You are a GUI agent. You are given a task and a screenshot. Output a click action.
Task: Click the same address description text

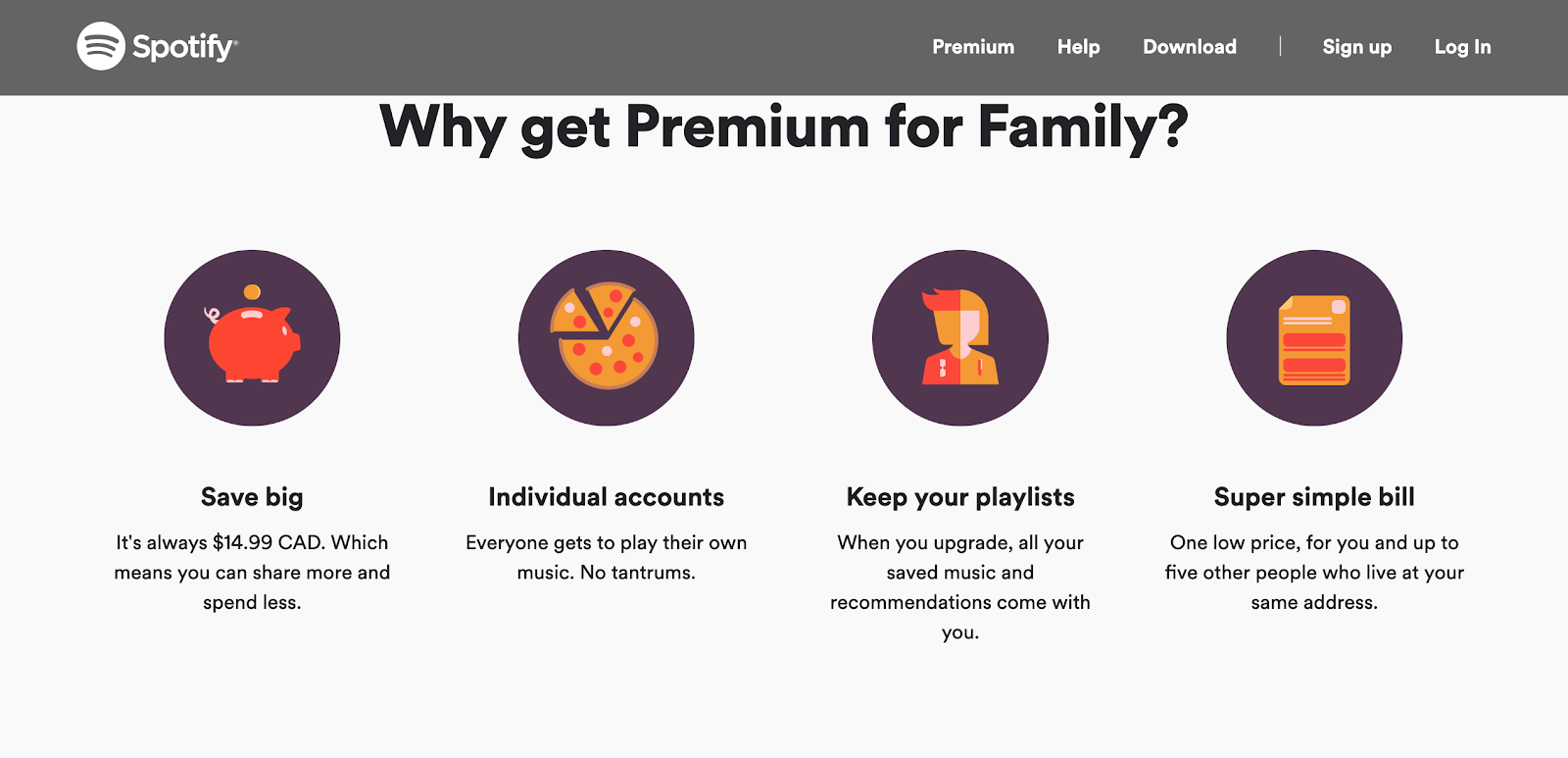point(1314,573)
